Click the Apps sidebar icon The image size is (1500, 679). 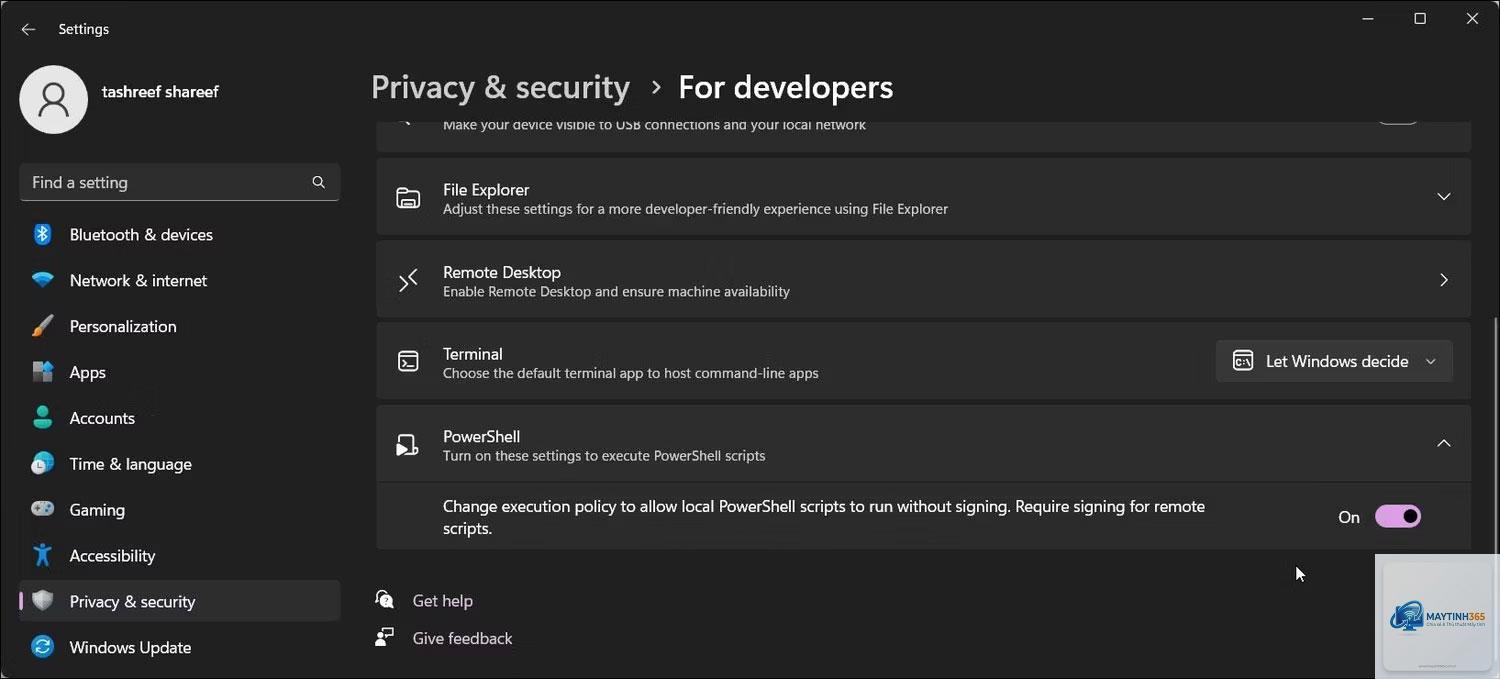pos(42,372)
